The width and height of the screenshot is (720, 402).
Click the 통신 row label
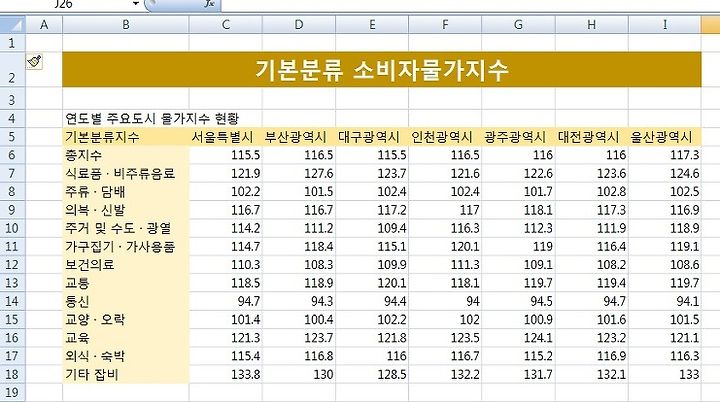click(x=126, y=301)
